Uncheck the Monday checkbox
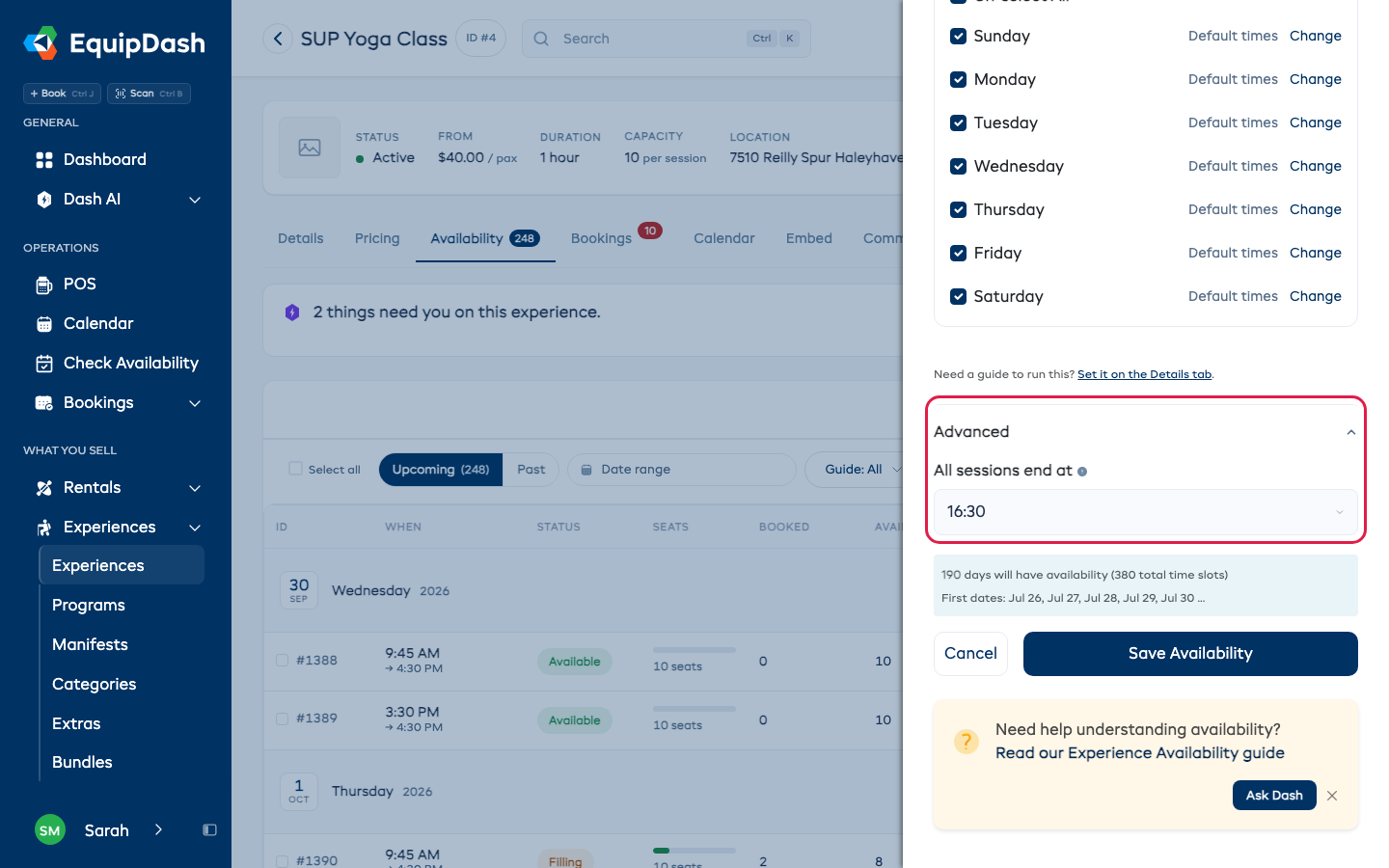This screenshot has height=868, width=1389. tap(959, 80)
